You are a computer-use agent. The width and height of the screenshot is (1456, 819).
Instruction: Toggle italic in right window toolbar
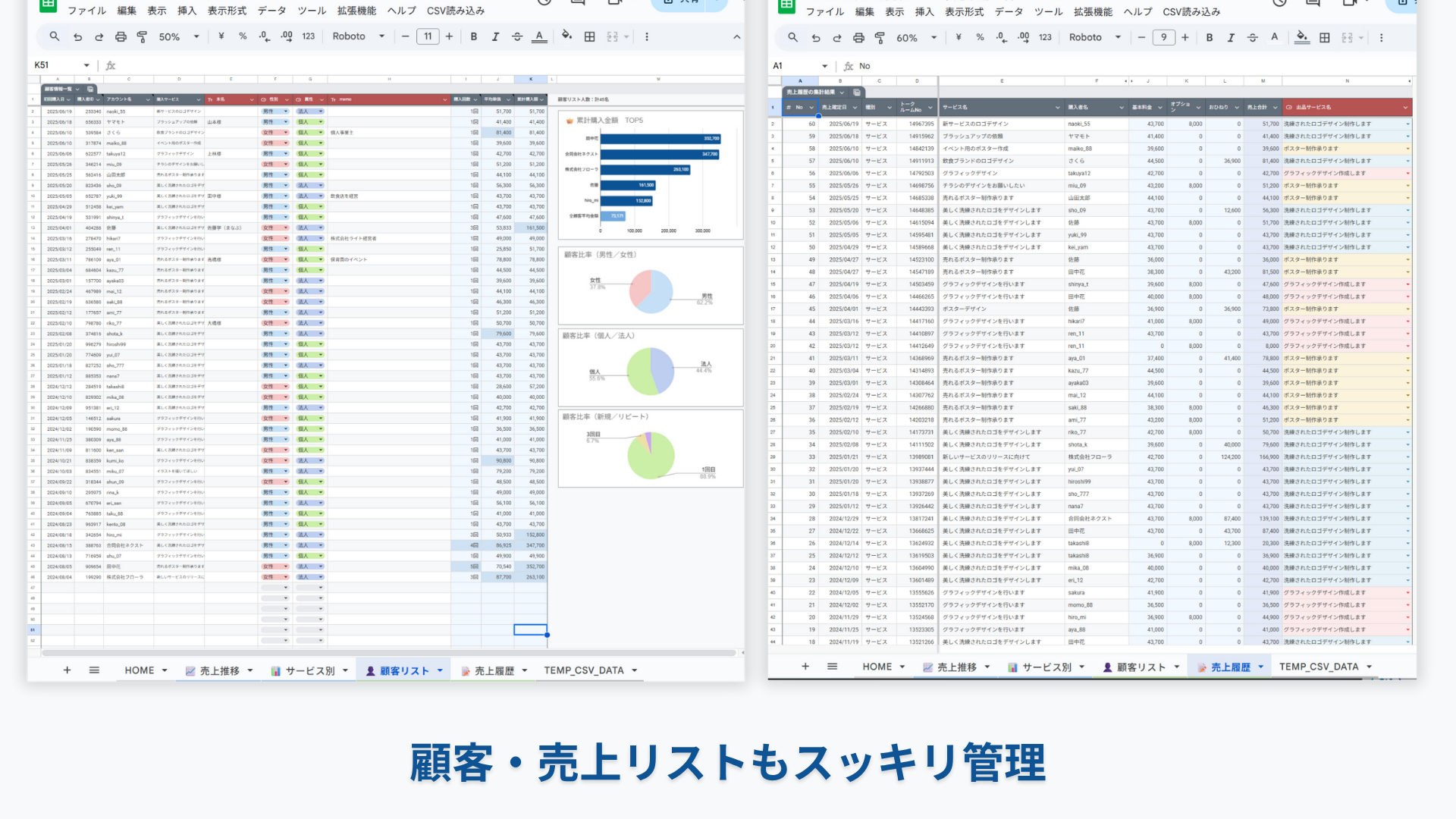(x=1231, y=37)
